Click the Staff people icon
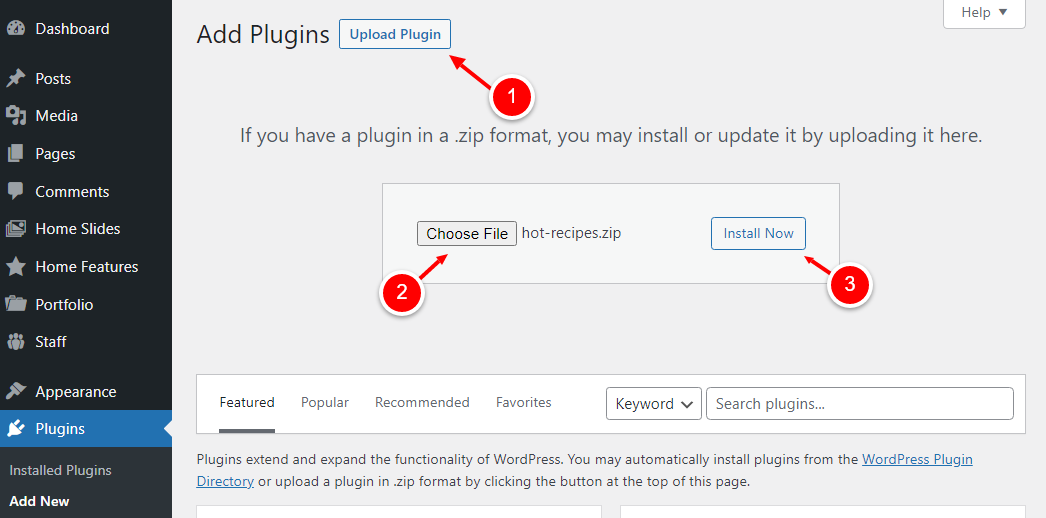1046x518 pixels. pyautogui.click(x=16, y=341)
